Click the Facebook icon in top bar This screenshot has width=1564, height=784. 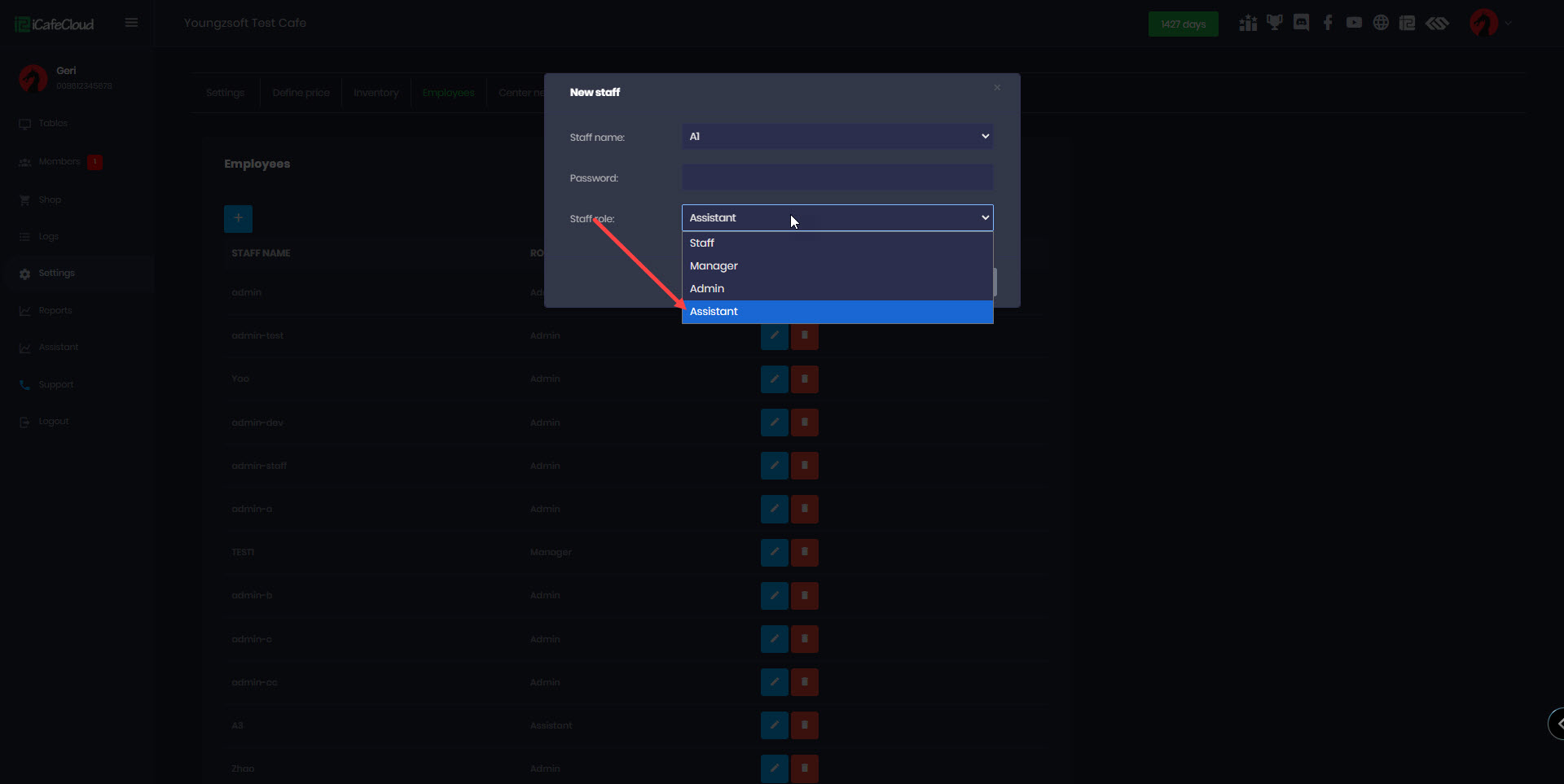1328,23
